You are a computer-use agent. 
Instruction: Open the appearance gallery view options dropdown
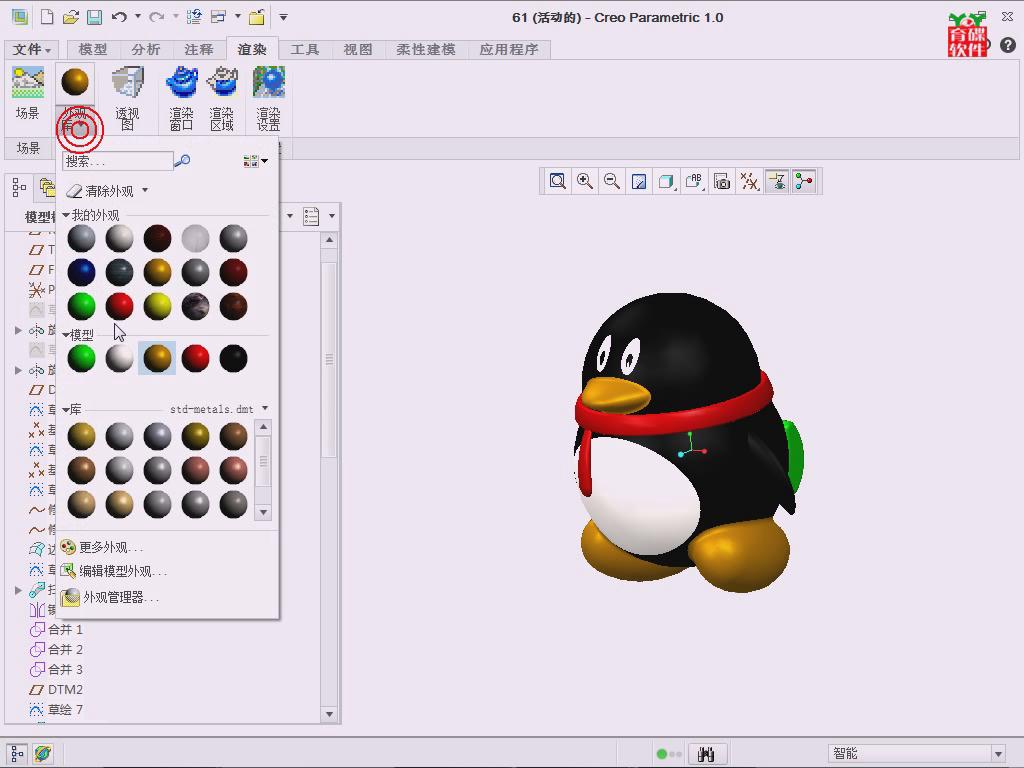(x=255, y=161)
